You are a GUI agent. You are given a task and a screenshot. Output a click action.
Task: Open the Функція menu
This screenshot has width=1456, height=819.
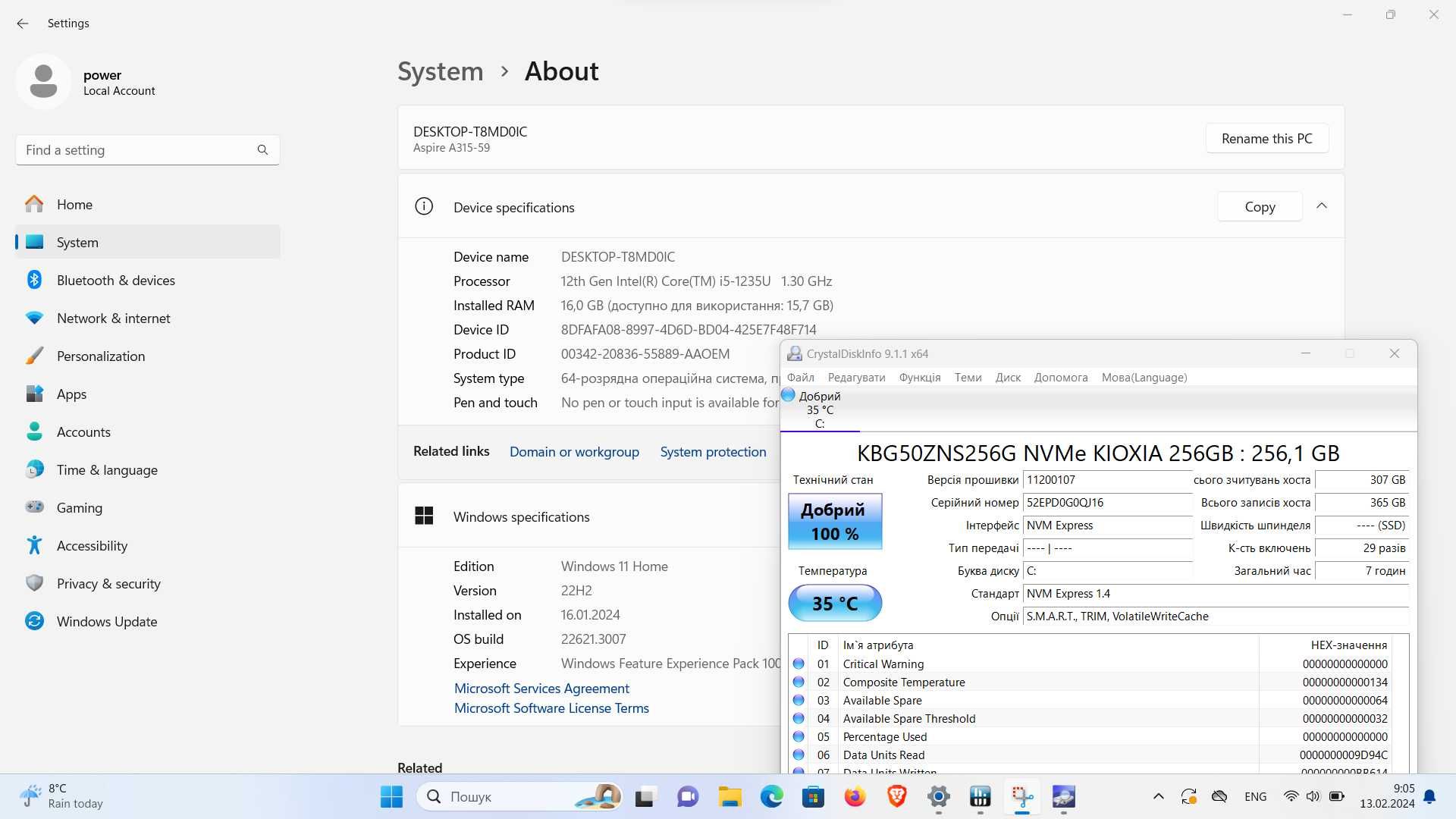click(x=920, y=378)
